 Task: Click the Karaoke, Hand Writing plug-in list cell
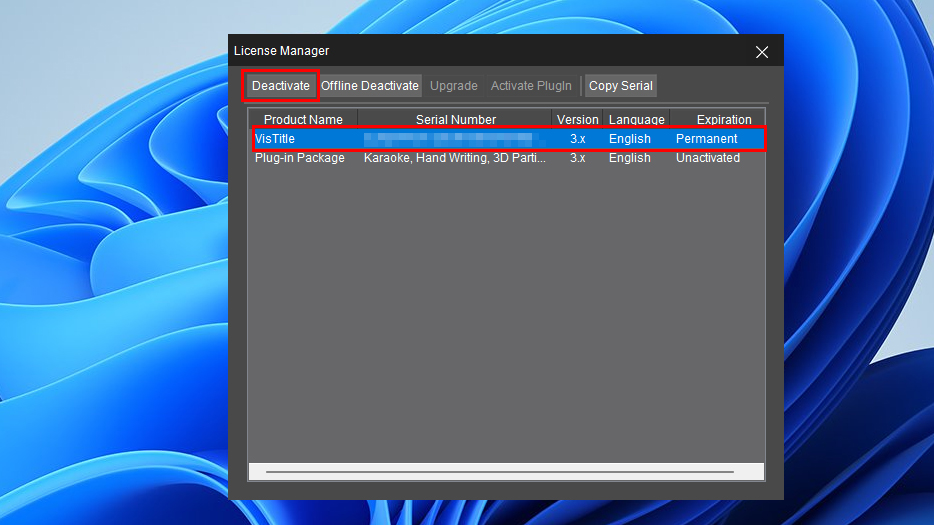tap(455, 158)
